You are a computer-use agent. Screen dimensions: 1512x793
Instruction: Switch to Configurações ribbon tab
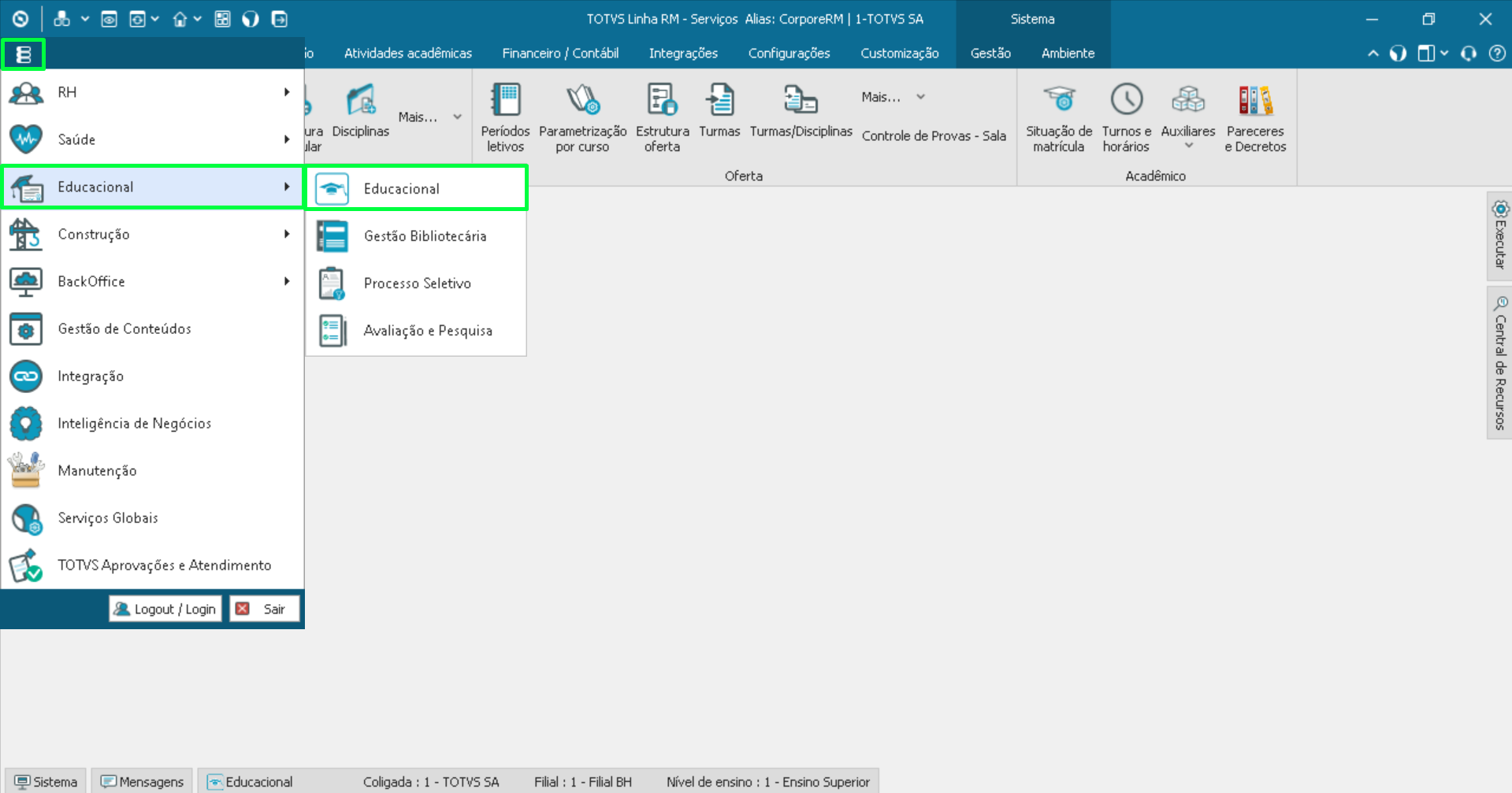789,54
